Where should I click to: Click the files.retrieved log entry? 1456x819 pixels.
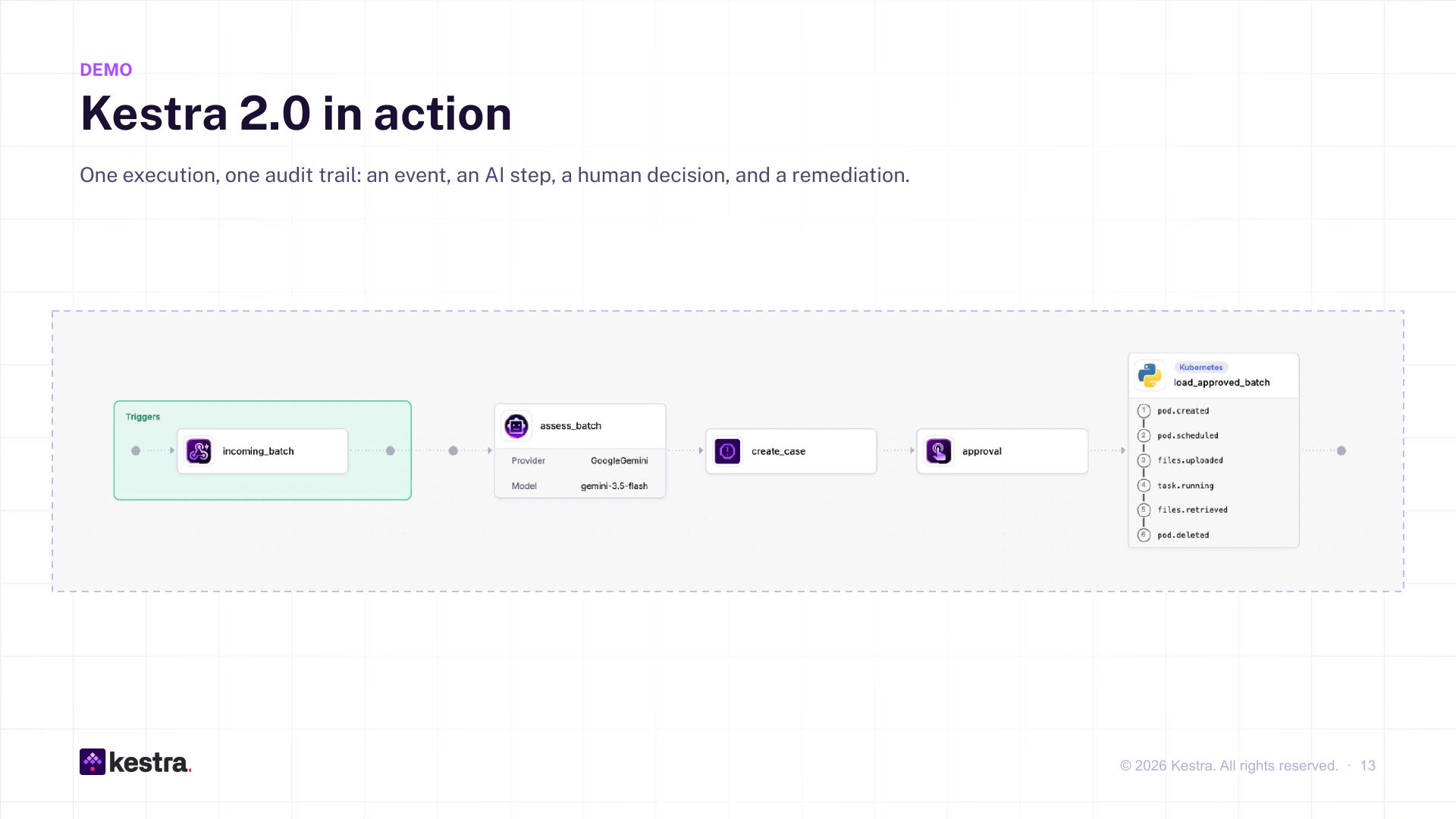[x=1192, y=510]
